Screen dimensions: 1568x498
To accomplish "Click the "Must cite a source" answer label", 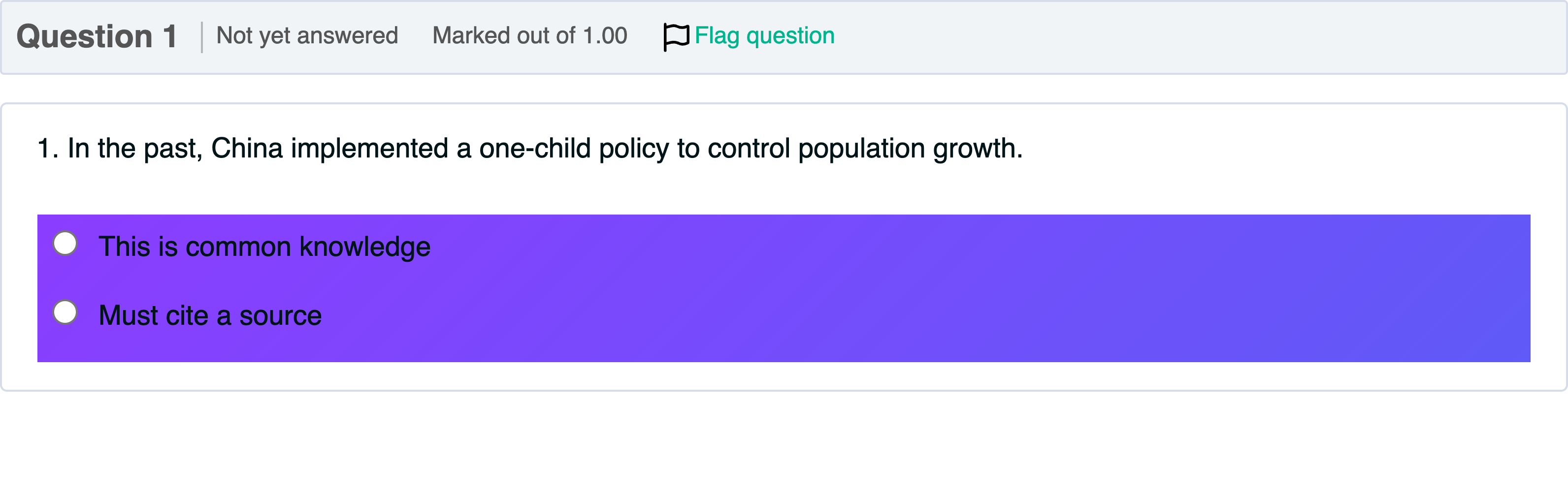I will (x=210, y=315).
